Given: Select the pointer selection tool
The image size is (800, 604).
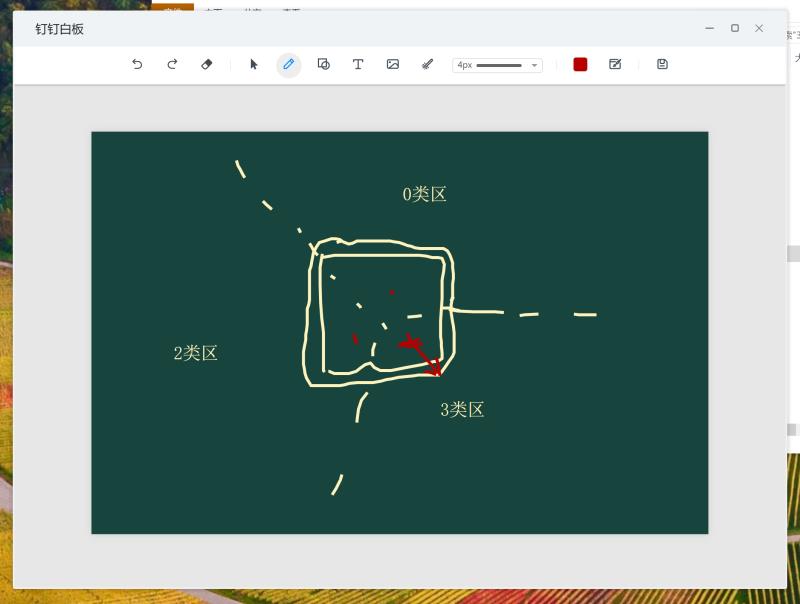Looking at the screenshot, I should coord(254,64).
